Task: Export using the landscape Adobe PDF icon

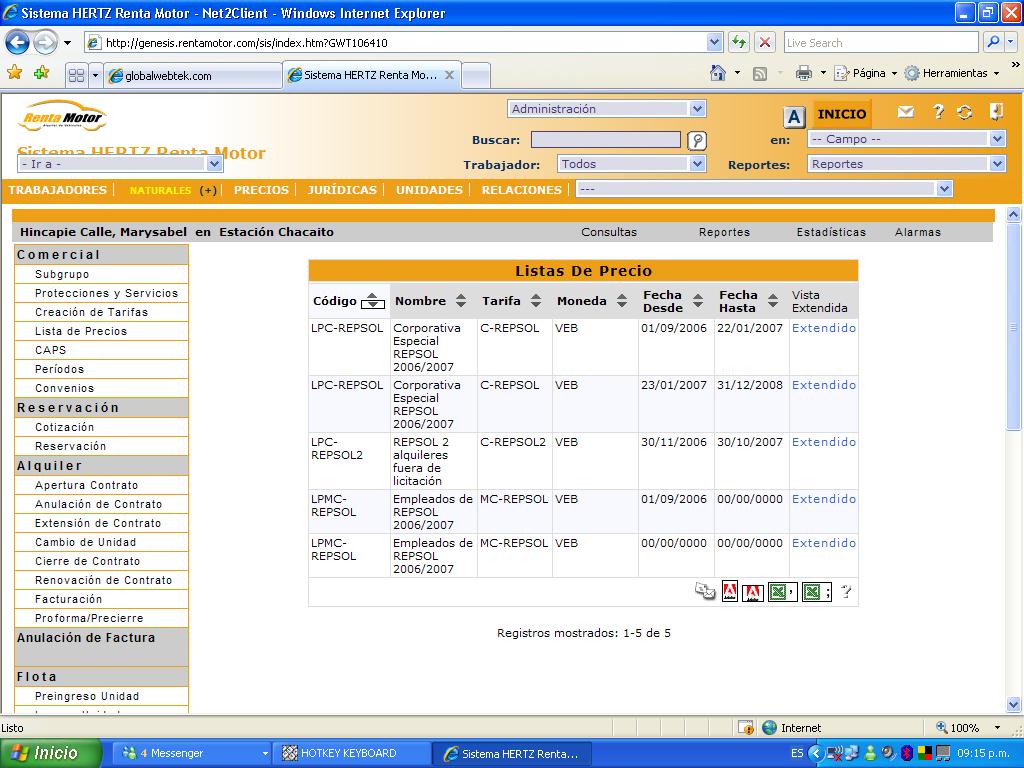Action: point(752,592)
